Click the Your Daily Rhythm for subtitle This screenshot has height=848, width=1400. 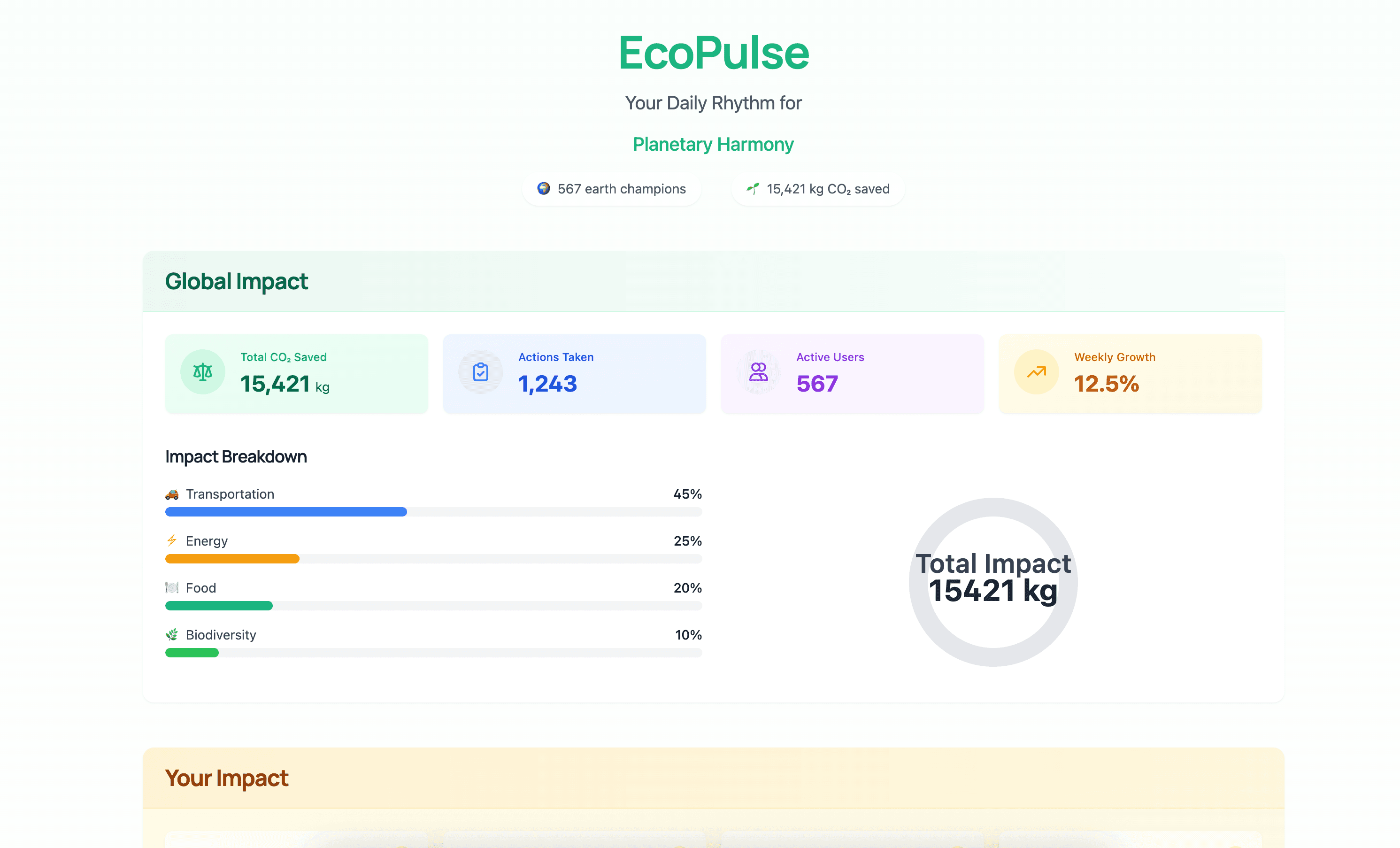tap(713, 103)
